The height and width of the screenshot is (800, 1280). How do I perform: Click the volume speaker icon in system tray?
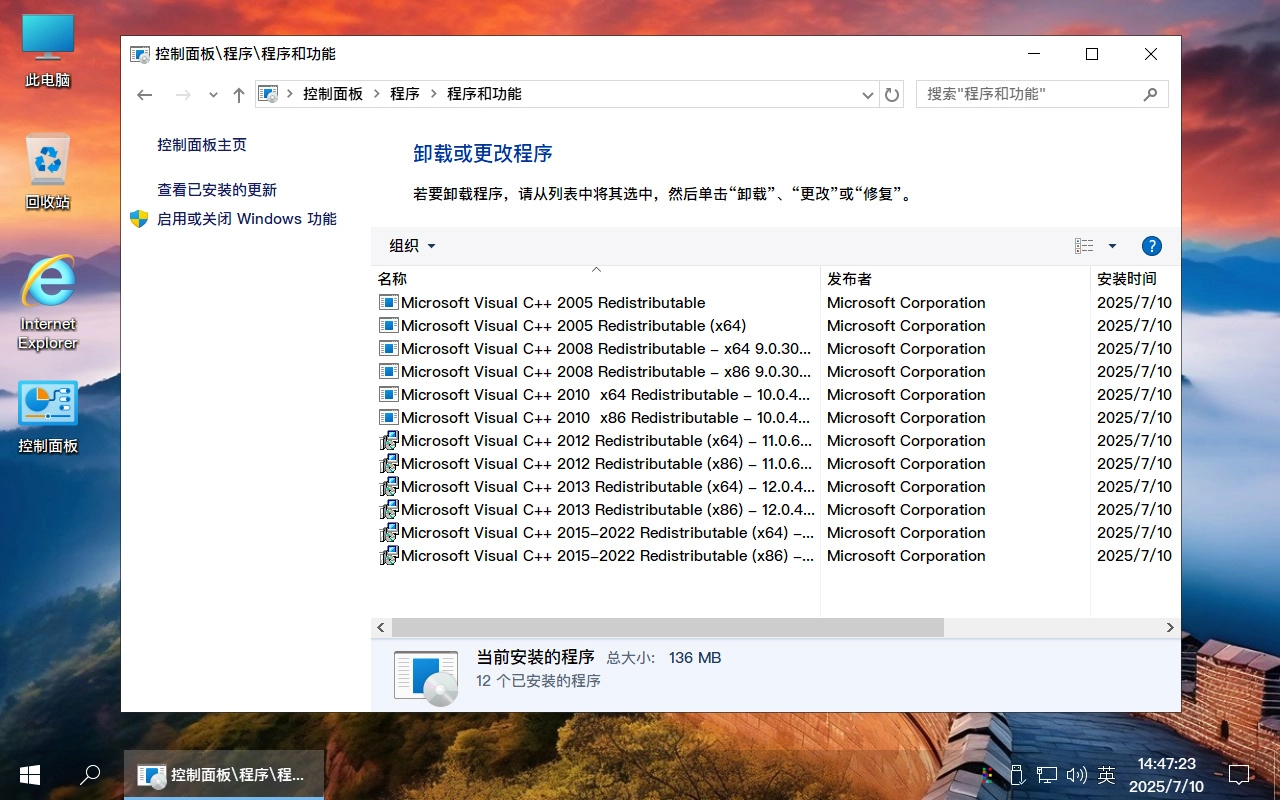pos(1077,774)
